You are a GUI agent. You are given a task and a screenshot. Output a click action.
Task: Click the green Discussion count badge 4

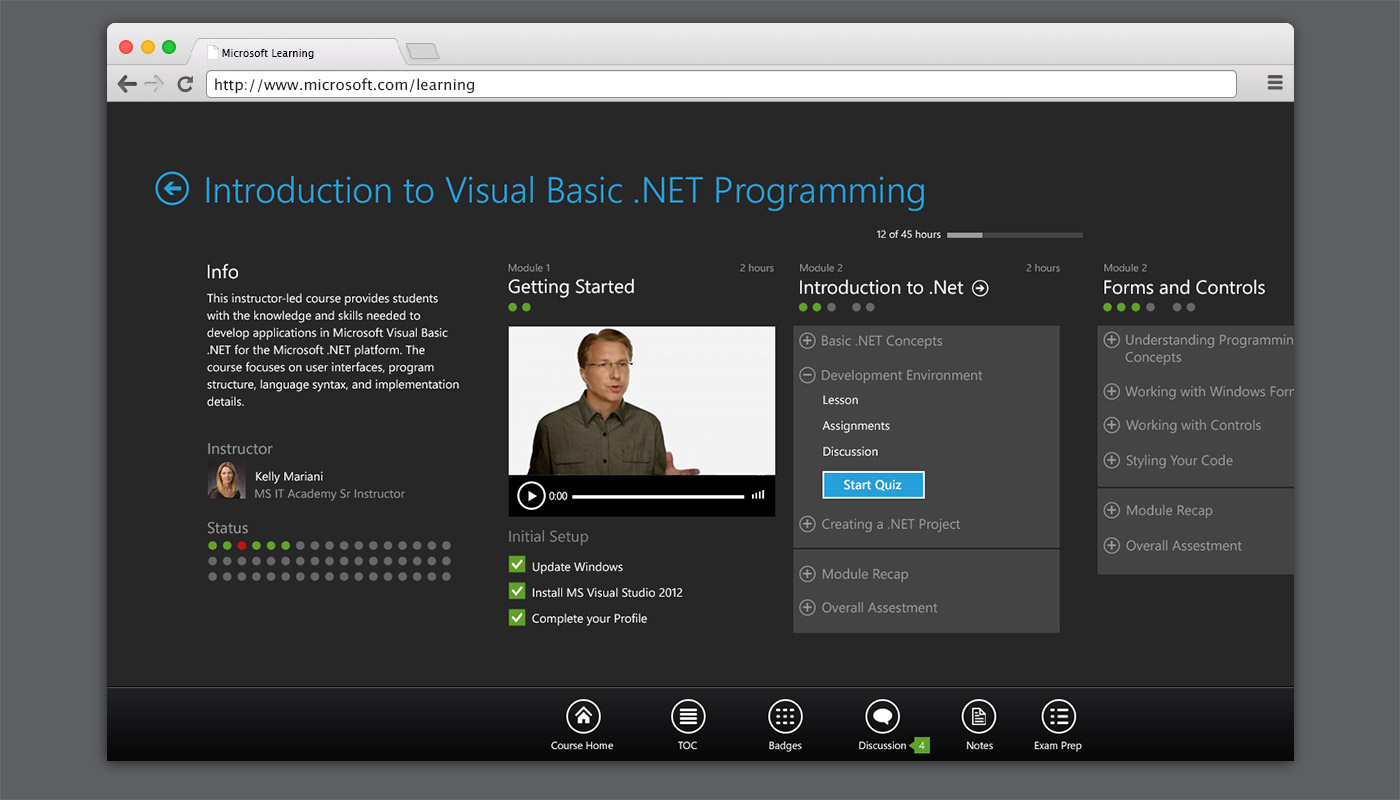point(920,745)
